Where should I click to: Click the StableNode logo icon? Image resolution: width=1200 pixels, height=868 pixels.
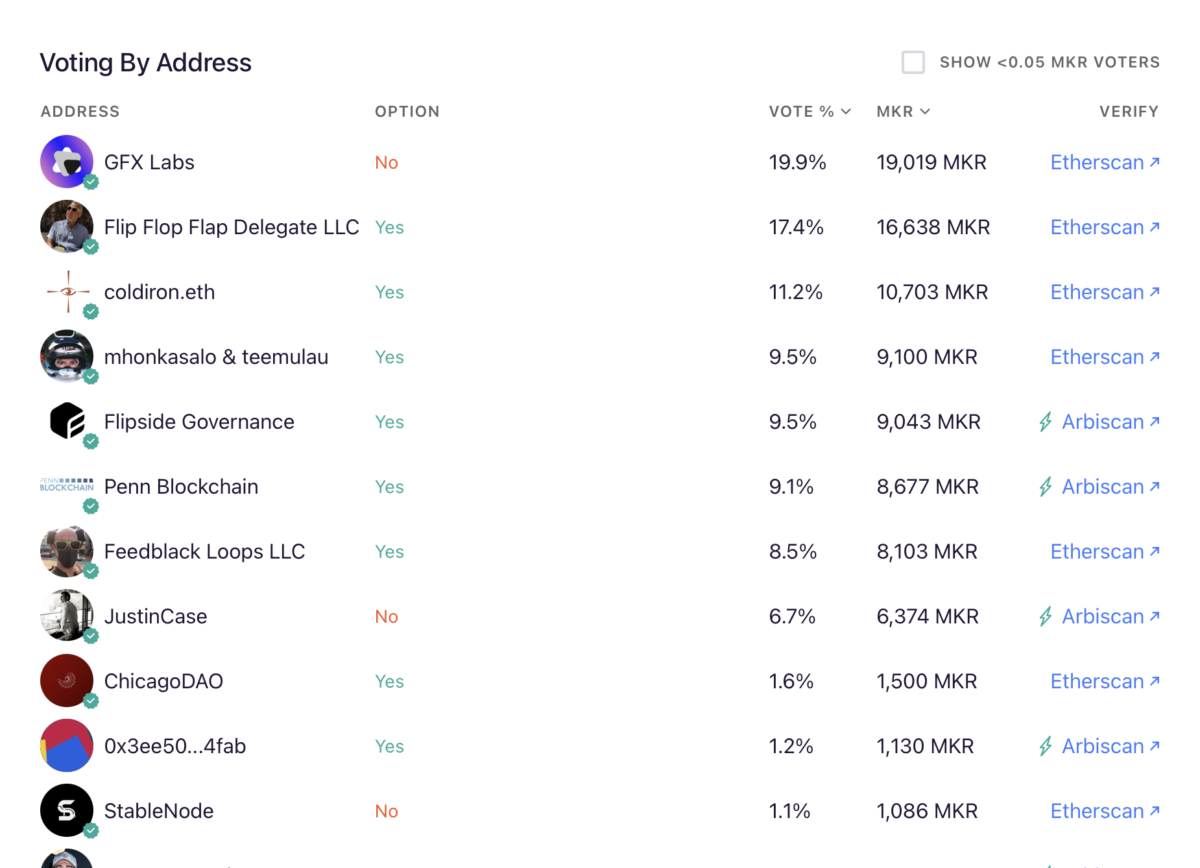(67, 811)
